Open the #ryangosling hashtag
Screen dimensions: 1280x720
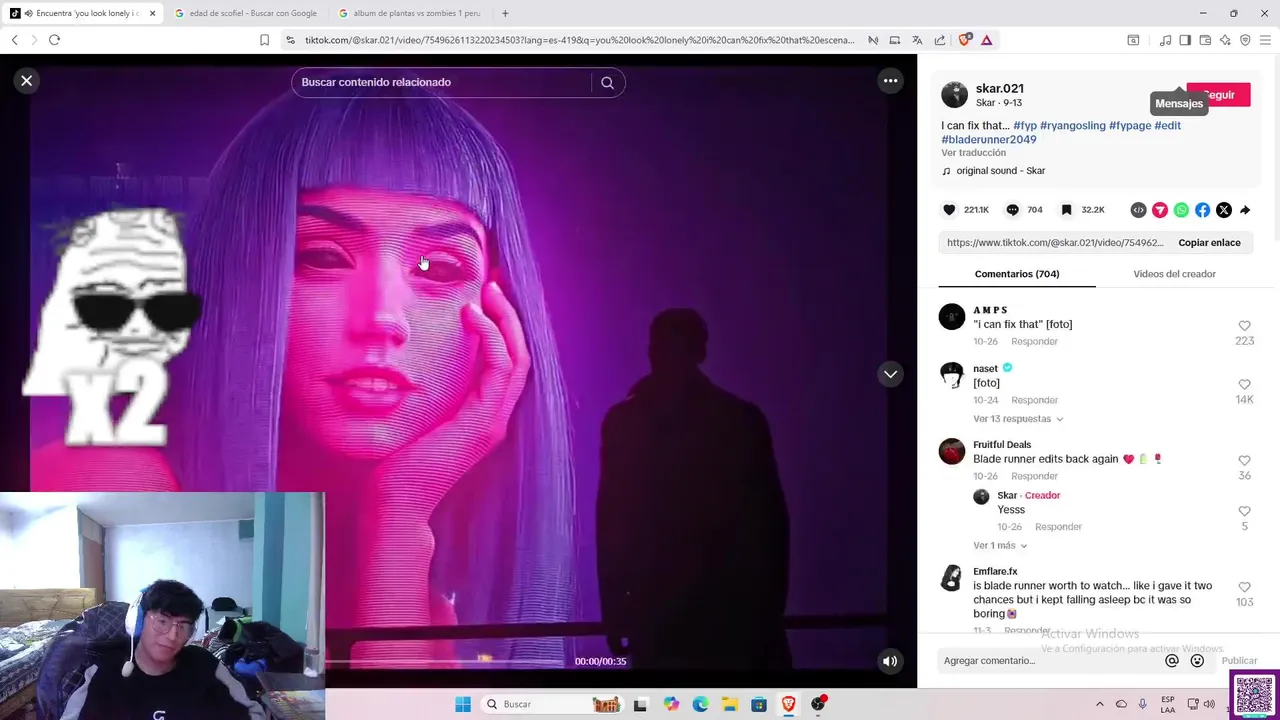1072,125
